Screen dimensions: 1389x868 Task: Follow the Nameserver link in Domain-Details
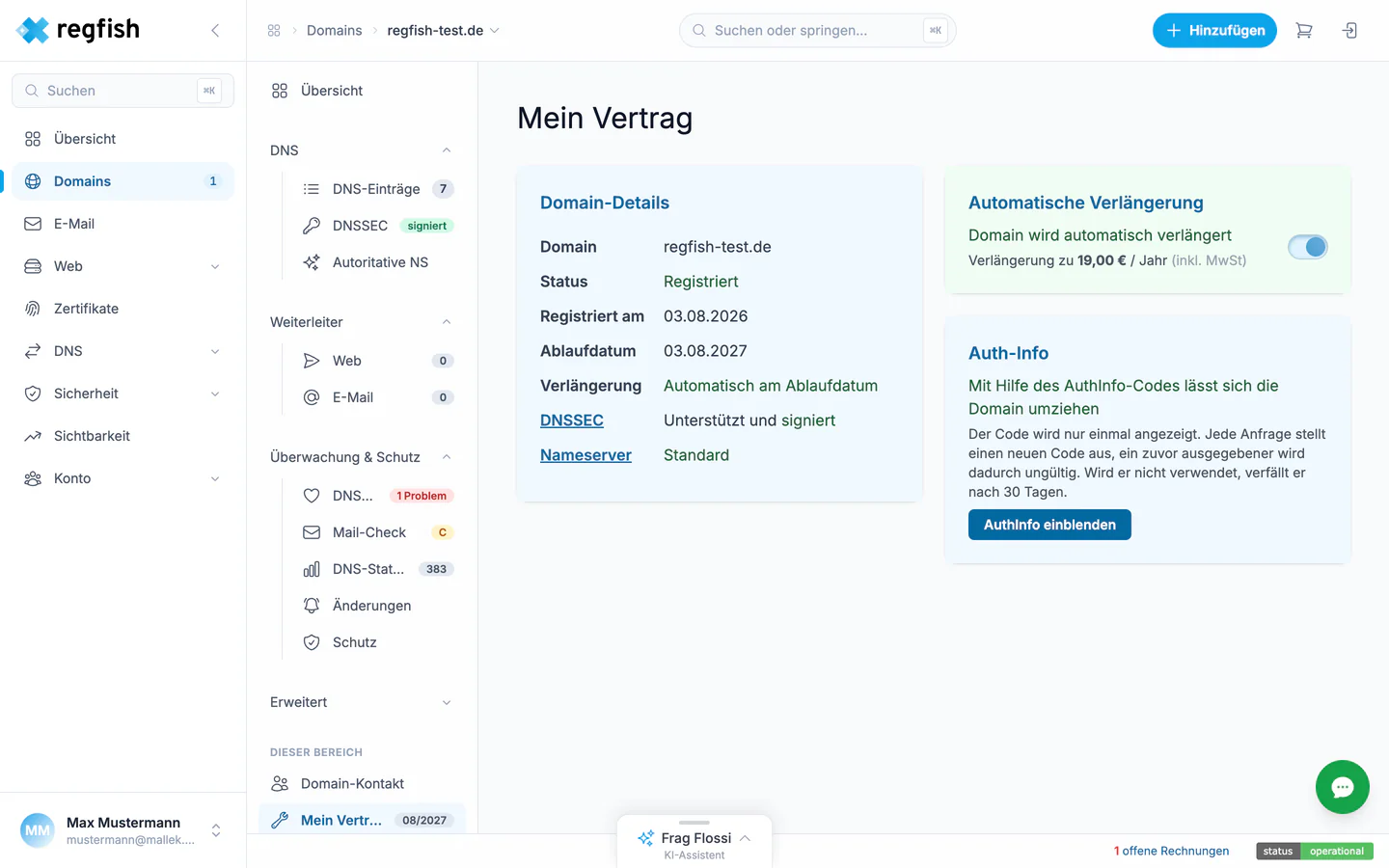586,455
